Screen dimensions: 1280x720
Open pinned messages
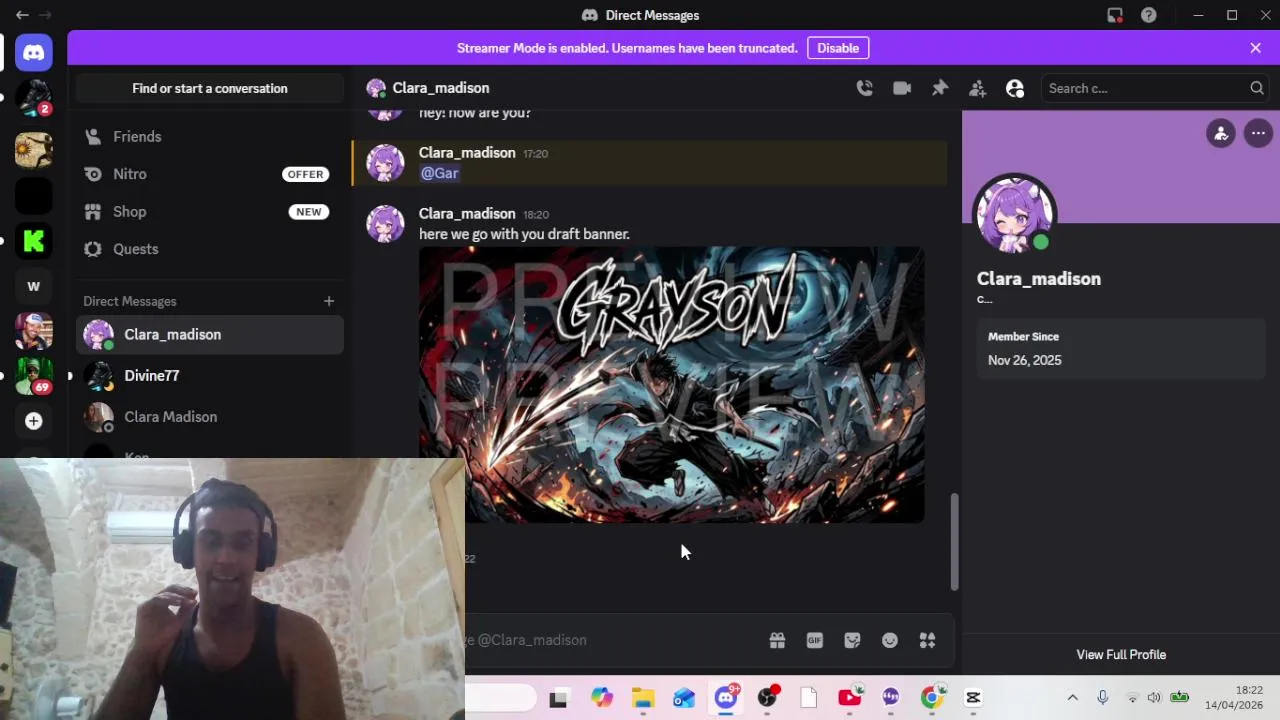point(940,88)
